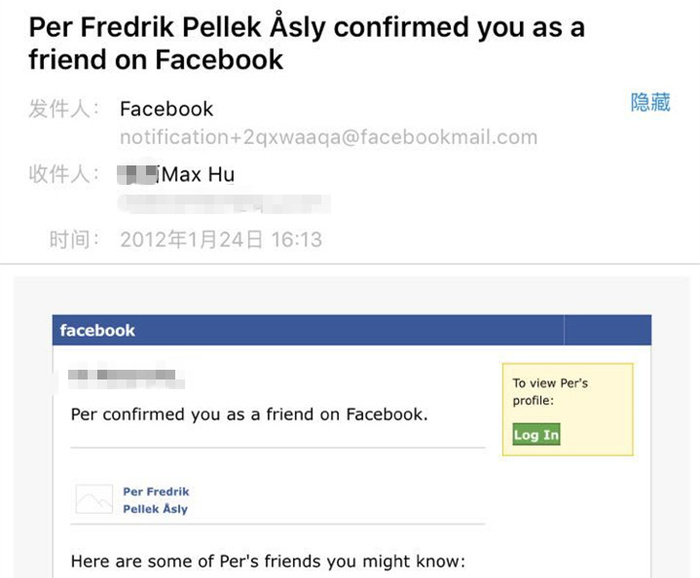The height and width of the screenshot is (578, 700).
Task: Tap the 发件人 sender label
Action: coord(63,109)
